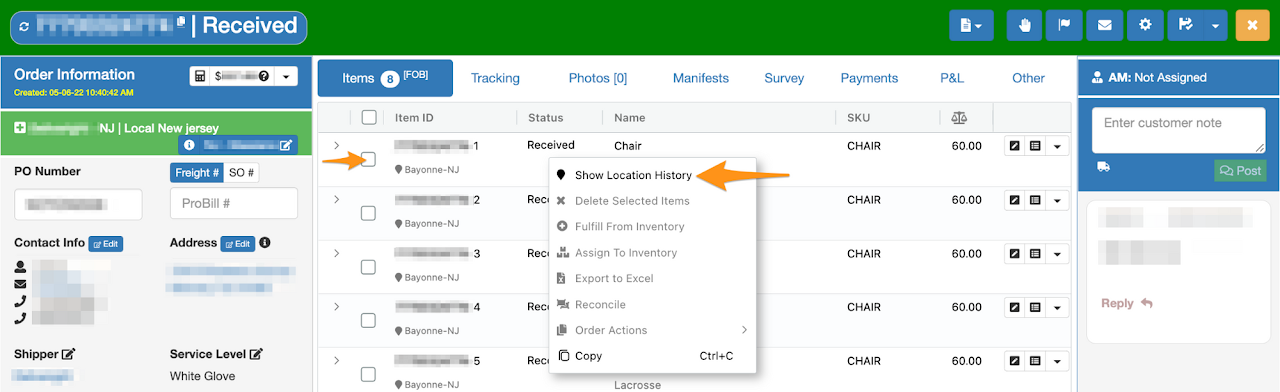The width and height of the screenshot is (1280, 392).
Task: Click the PO Number input field
Action: pos(78,204)
